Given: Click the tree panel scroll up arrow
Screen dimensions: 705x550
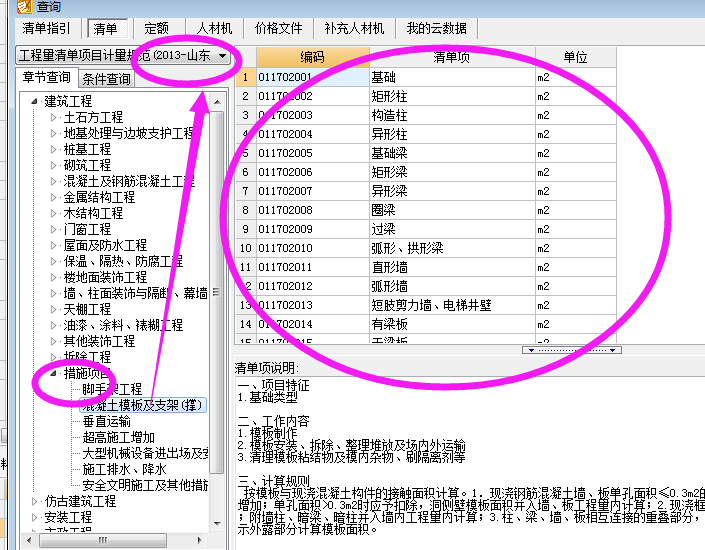Looking at the screenshot, I should tap(217, 102).
